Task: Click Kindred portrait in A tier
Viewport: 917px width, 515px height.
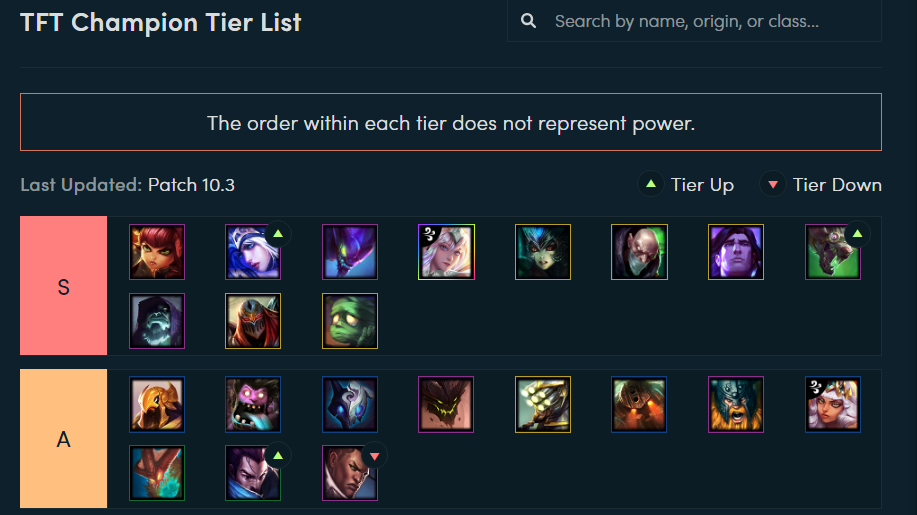Action: [x=350, y=405]
